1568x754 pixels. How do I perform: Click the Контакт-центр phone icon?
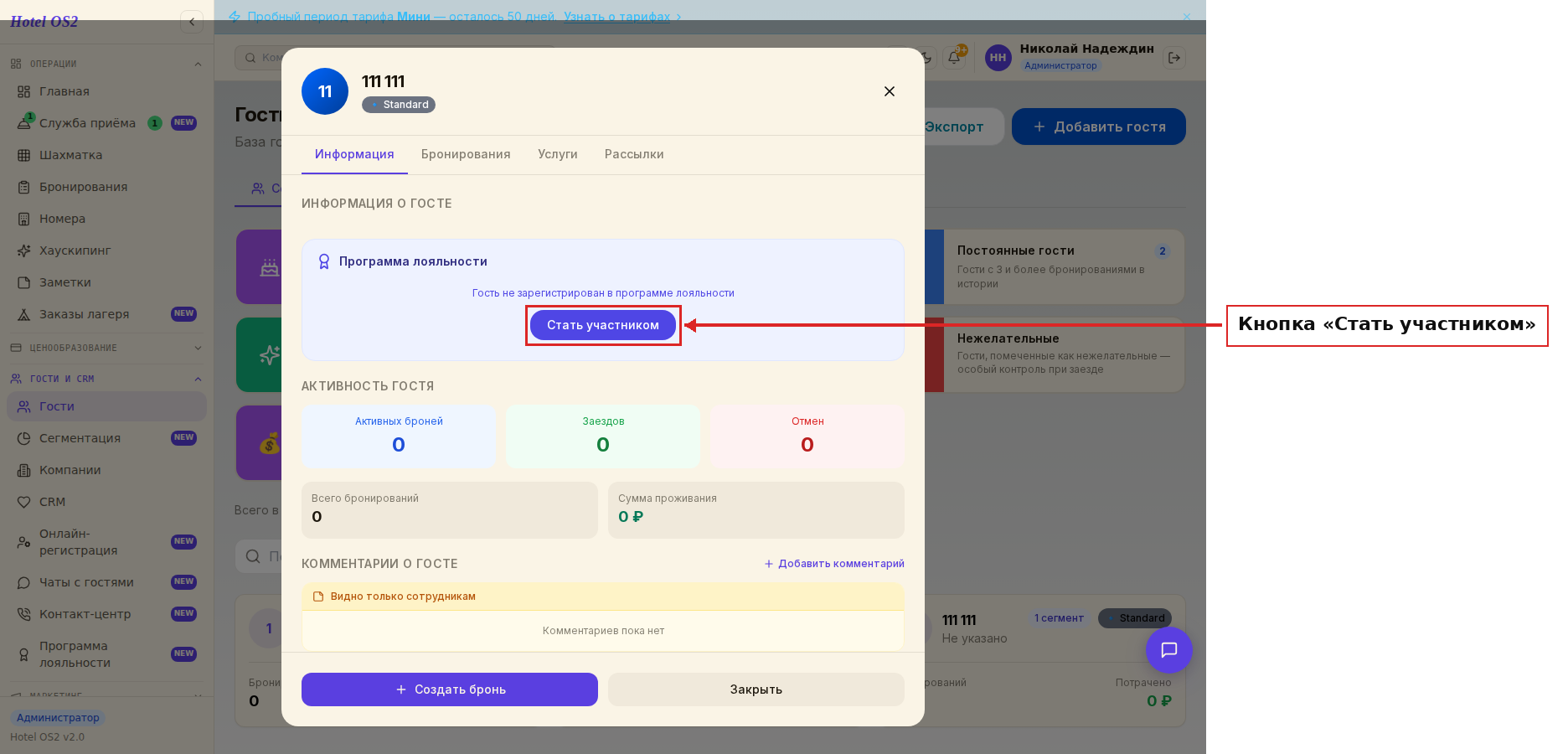(x=23, y=614)
